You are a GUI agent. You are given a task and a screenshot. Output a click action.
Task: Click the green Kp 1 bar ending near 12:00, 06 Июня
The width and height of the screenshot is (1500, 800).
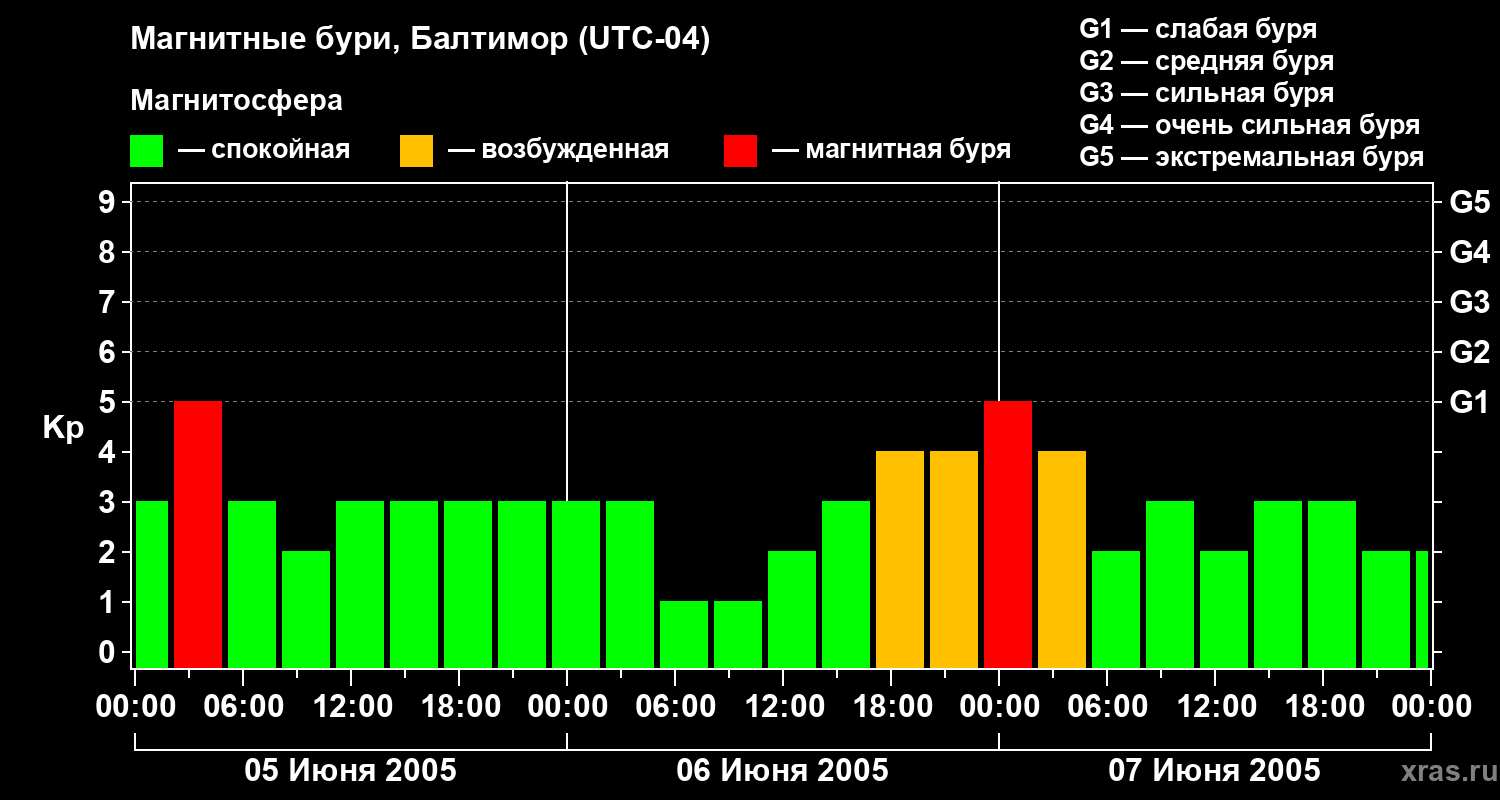[x=738, y=635]
